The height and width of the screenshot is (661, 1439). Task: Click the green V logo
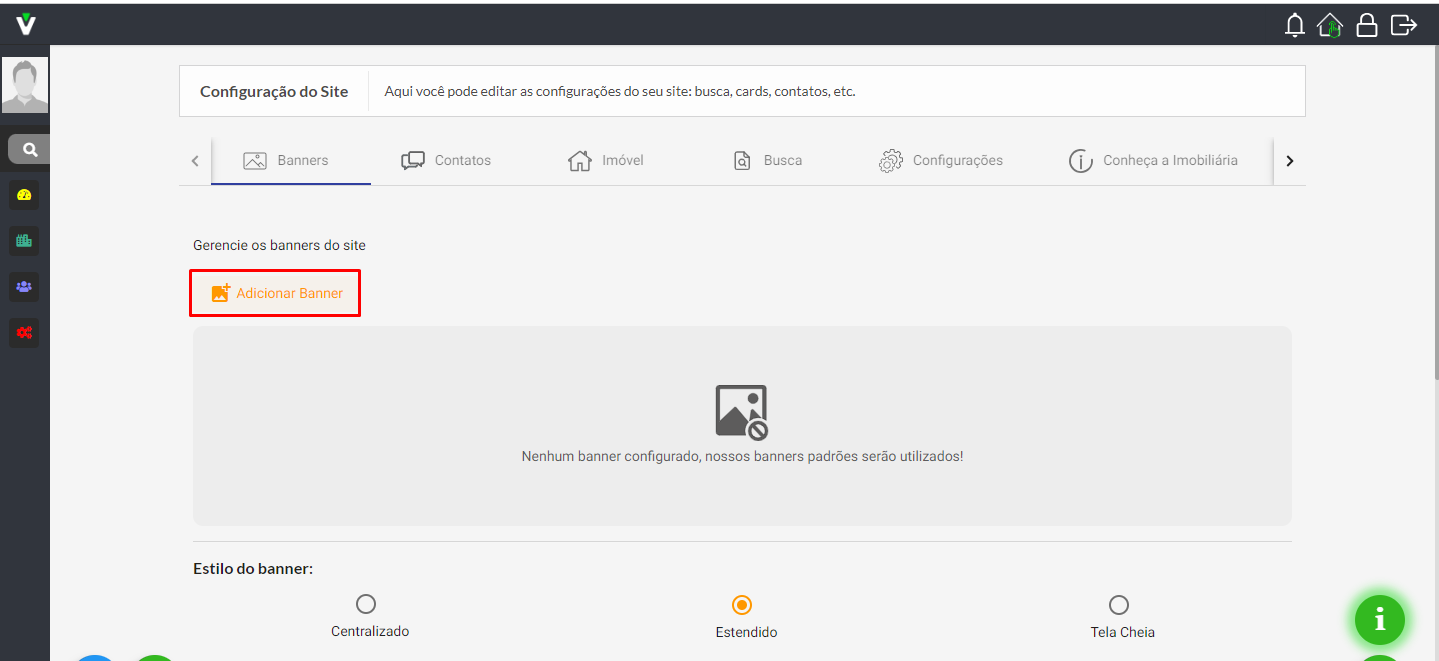point(25,24)
